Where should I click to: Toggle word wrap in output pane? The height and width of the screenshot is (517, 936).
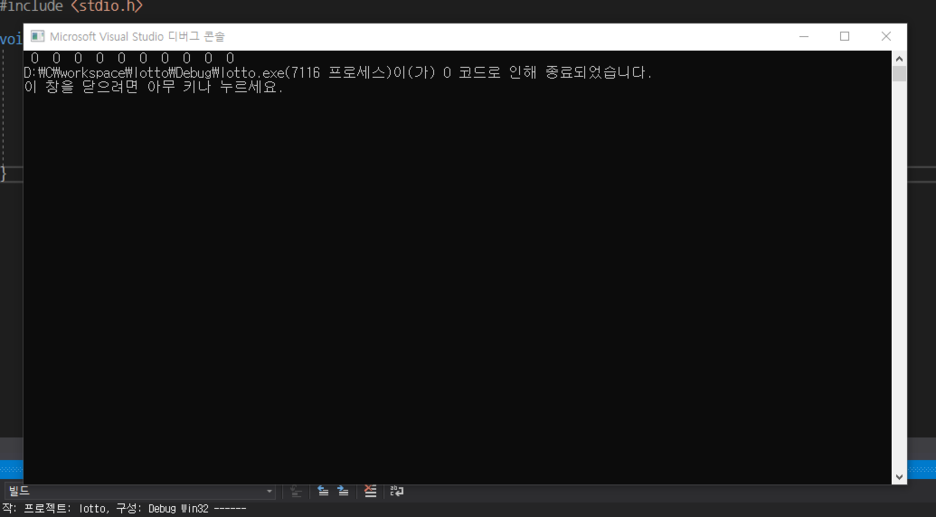click(x=396, y=491)
